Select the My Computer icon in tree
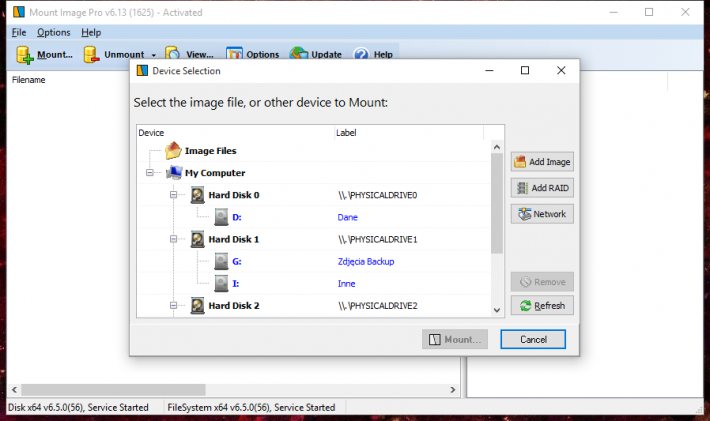710x421 pixels. pos(174,172)
